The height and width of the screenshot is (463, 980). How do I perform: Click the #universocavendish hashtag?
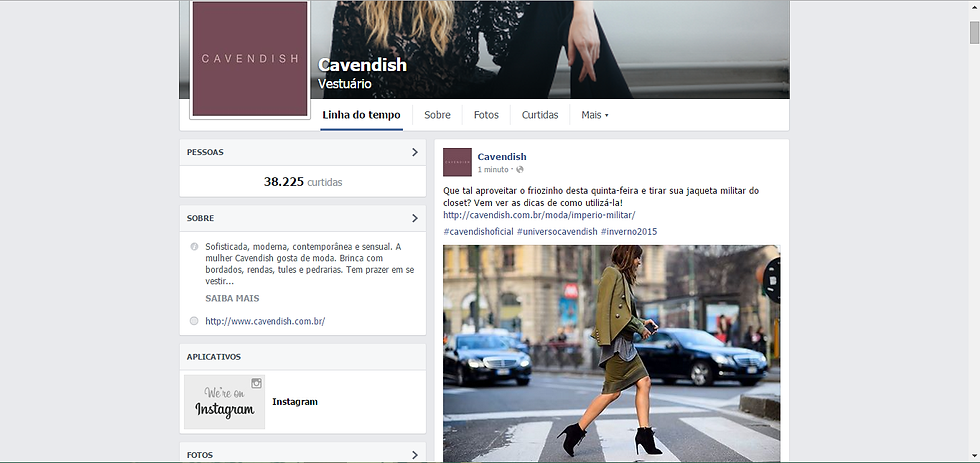pyautogui.click(x=557, y=232)
